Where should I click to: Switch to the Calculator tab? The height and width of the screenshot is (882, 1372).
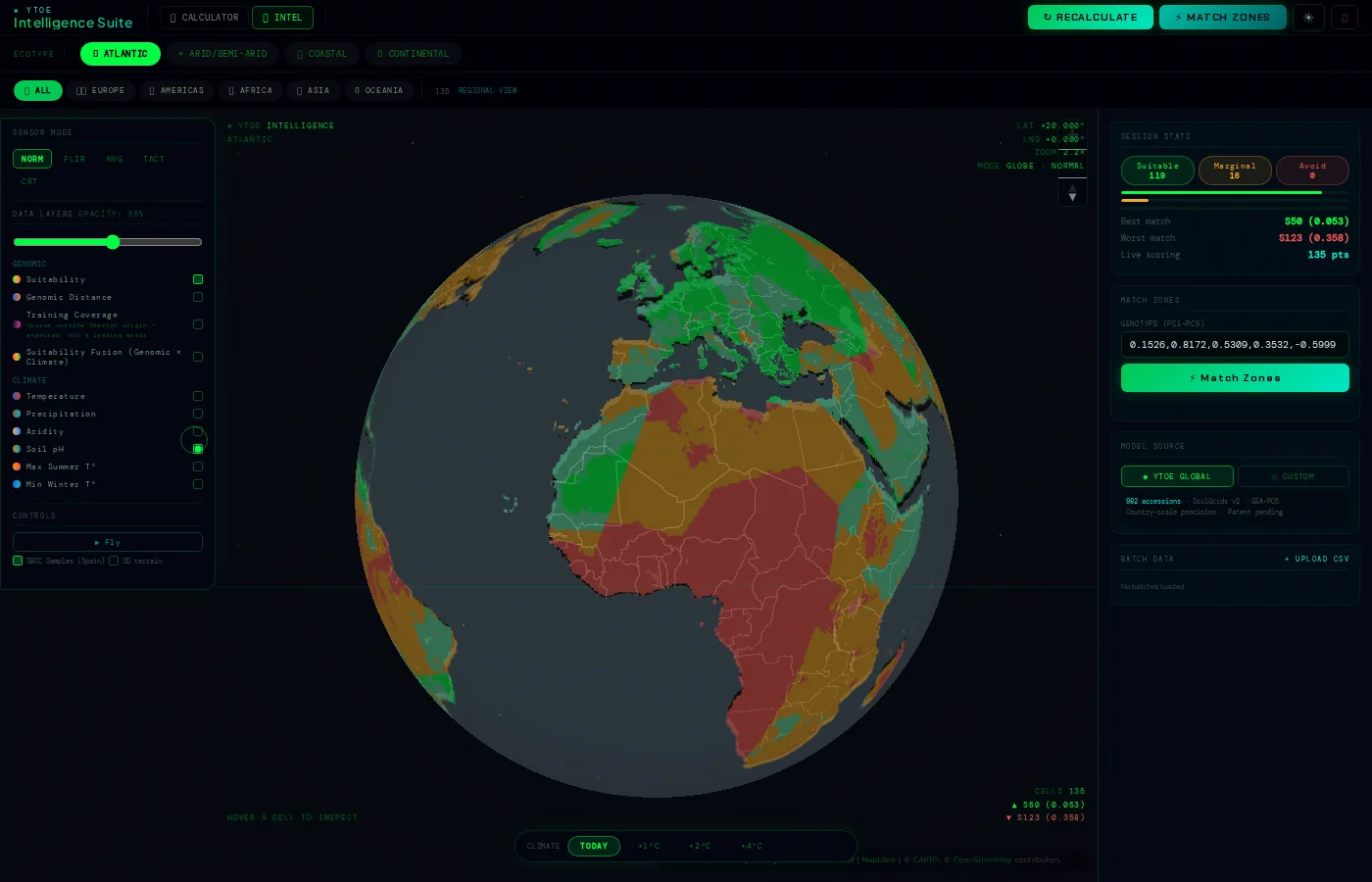pos(204,18)
